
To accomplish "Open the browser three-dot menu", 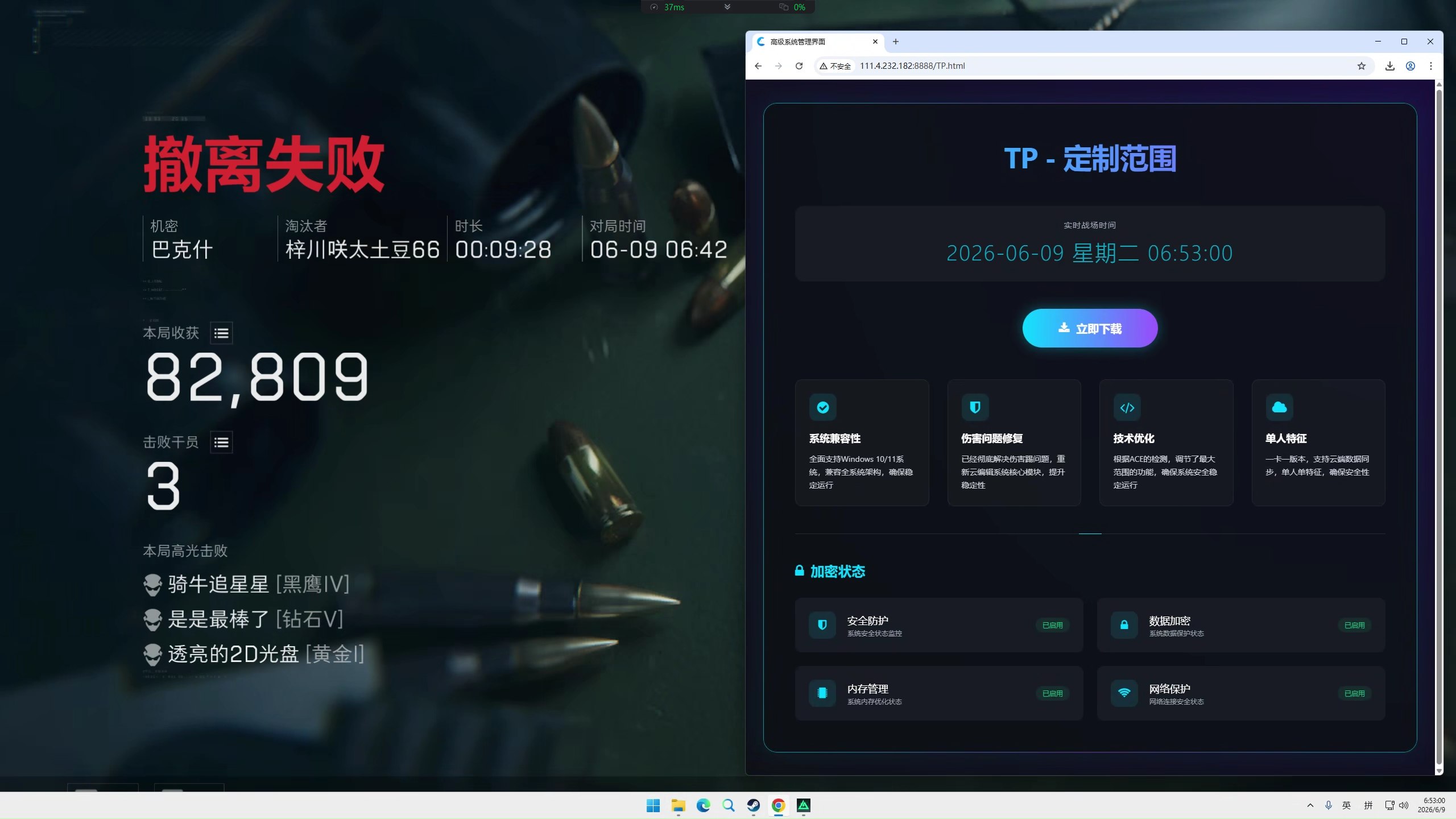I will [x=1431, y=66].
